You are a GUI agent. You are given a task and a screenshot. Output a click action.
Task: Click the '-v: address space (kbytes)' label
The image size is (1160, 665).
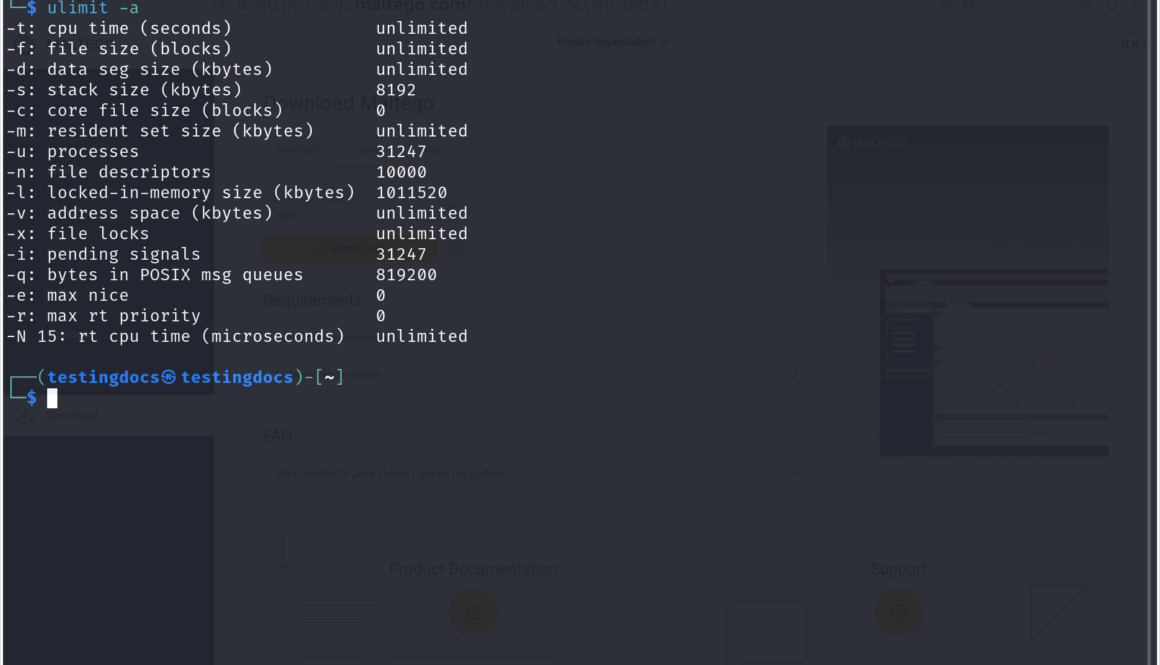point(140,213)
